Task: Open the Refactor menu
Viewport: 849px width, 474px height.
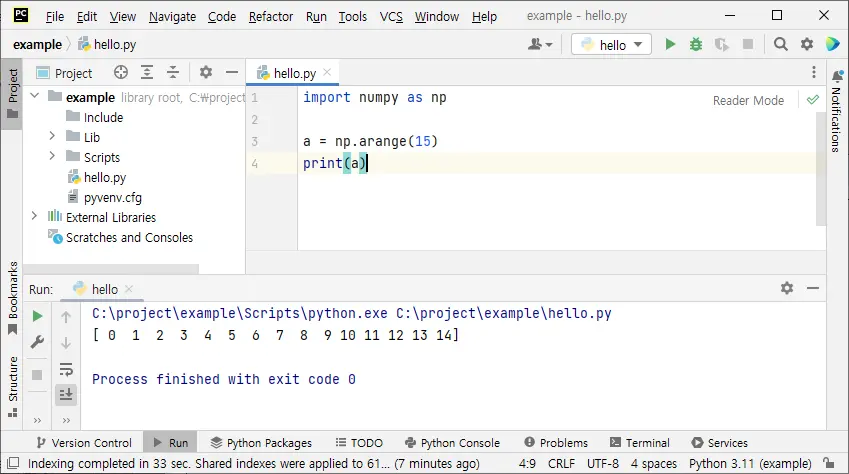Action: (x=271, y=17)
